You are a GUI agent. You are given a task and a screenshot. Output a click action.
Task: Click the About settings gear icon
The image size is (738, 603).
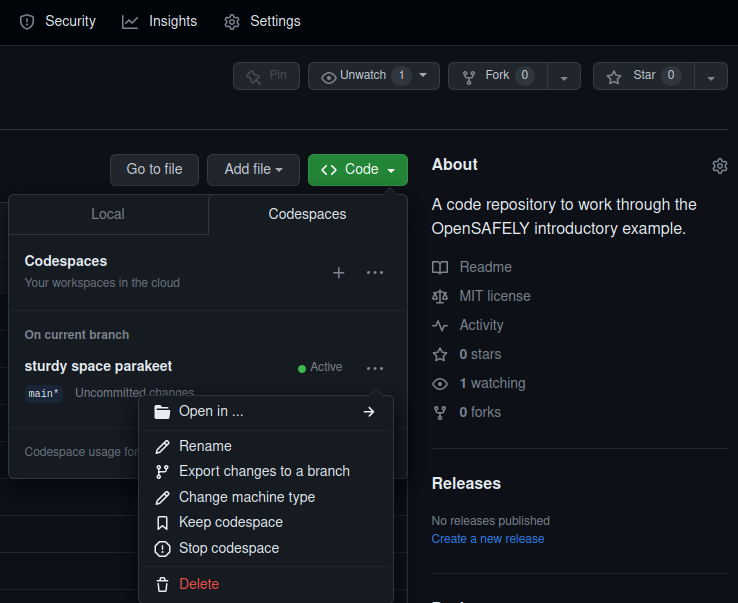(719, 166)
